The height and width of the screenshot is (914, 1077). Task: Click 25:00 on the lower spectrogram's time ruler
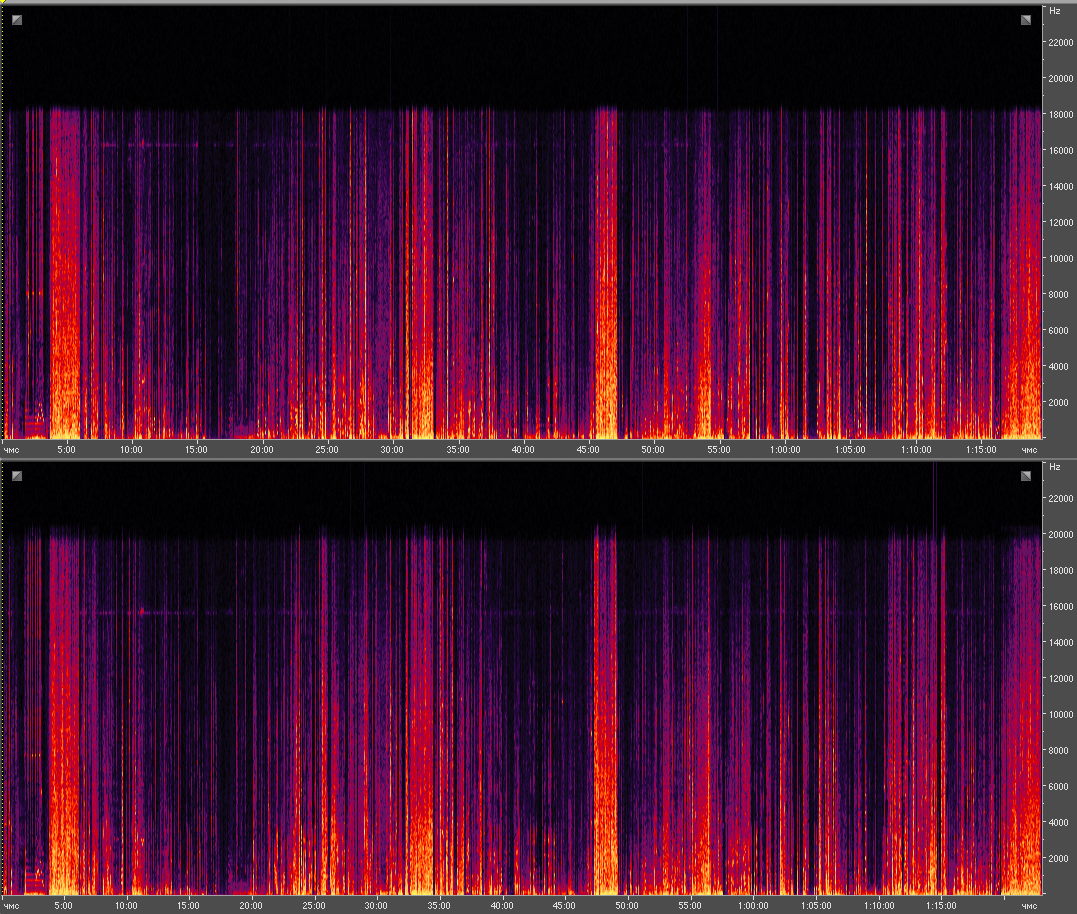[314, 906]
